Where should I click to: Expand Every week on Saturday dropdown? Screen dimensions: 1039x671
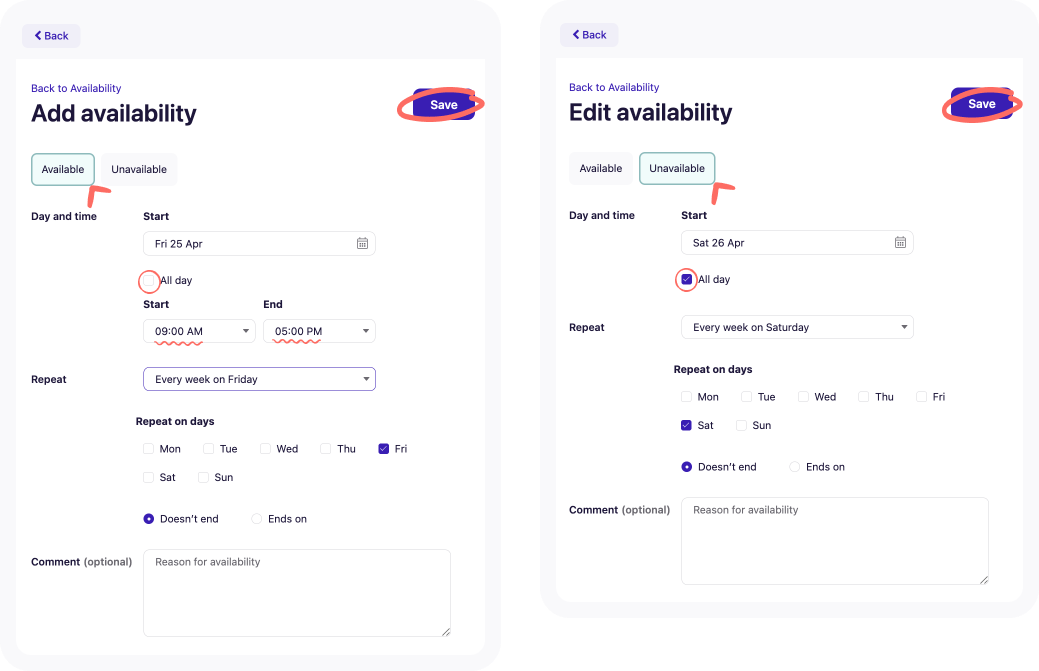click(797, 327)
